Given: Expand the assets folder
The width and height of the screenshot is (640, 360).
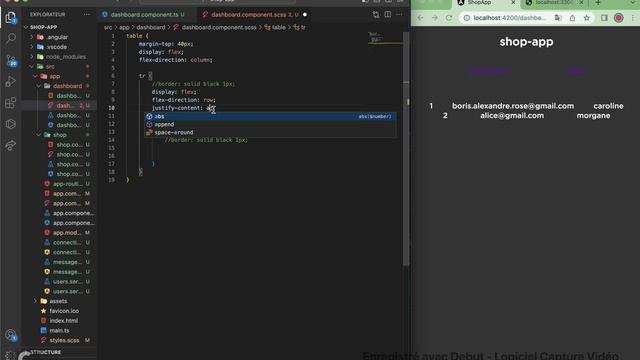Looking at the screenshot, I should tap(35, 301).
